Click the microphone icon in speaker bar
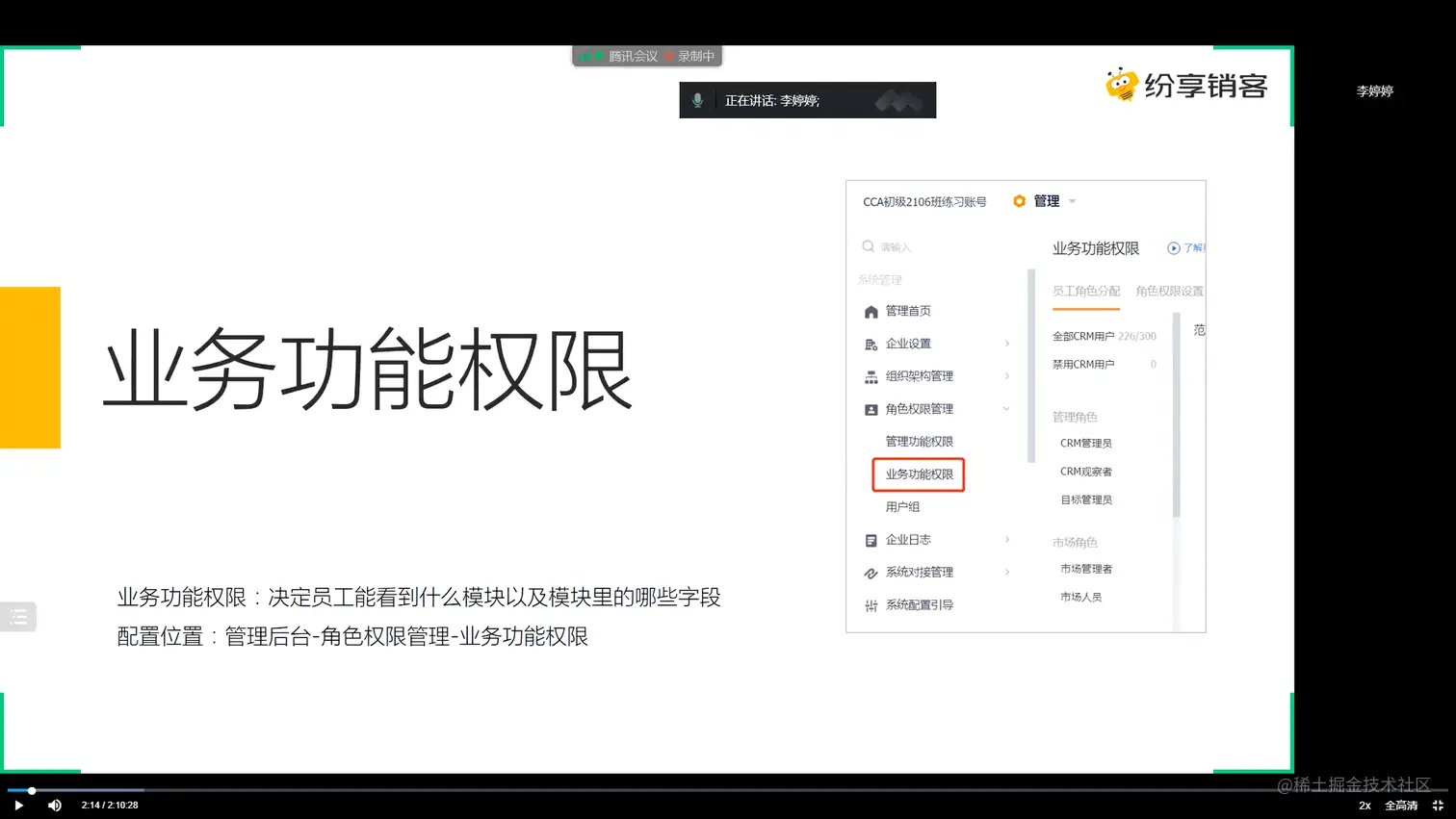This screenshot has height=819, width=1456. (x=697, y=100)
